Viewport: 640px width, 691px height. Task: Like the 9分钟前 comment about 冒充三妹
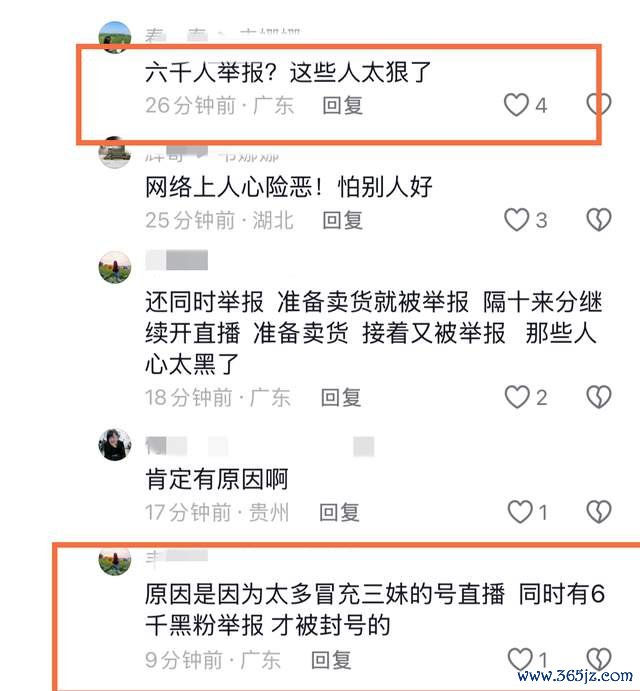pyautogui.click(x=520, y=659)
